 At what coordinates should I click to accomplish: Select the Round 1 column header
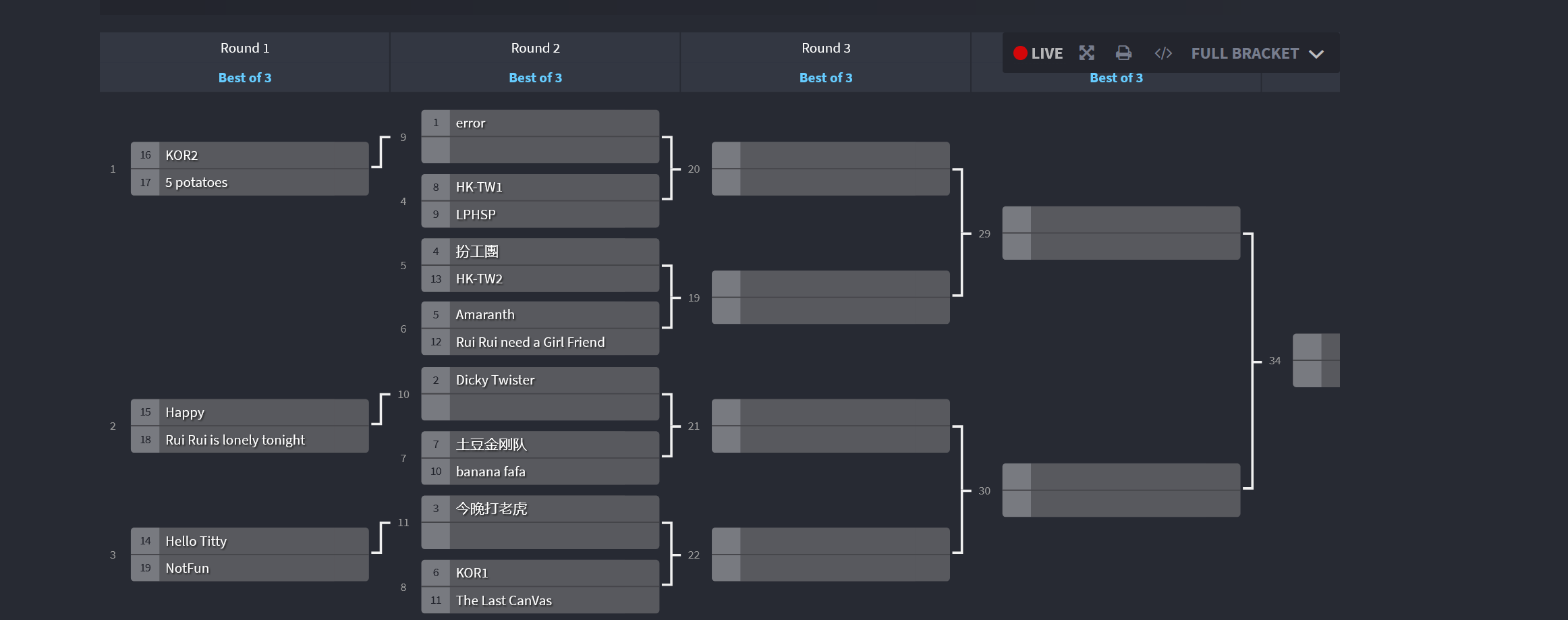coord(245,48)
